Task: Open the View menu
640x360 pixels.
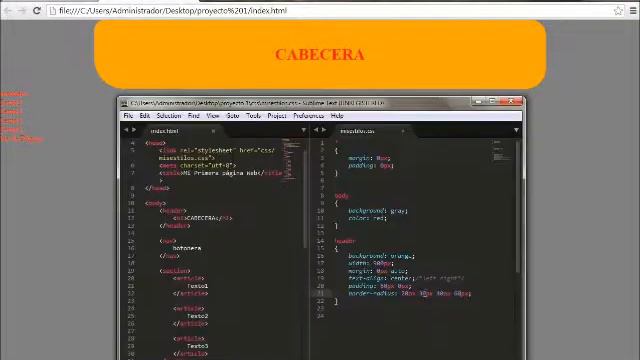Action: 213,116
